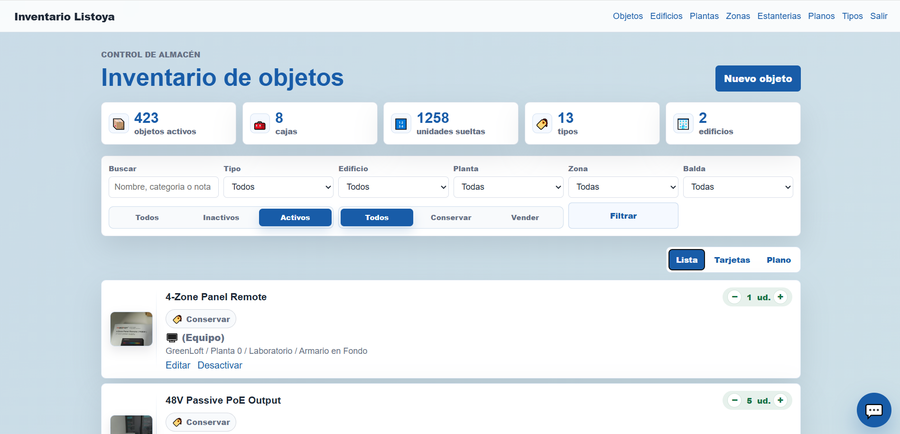
Task: Open Objetos in the top navigation
Action: point(628,16)
